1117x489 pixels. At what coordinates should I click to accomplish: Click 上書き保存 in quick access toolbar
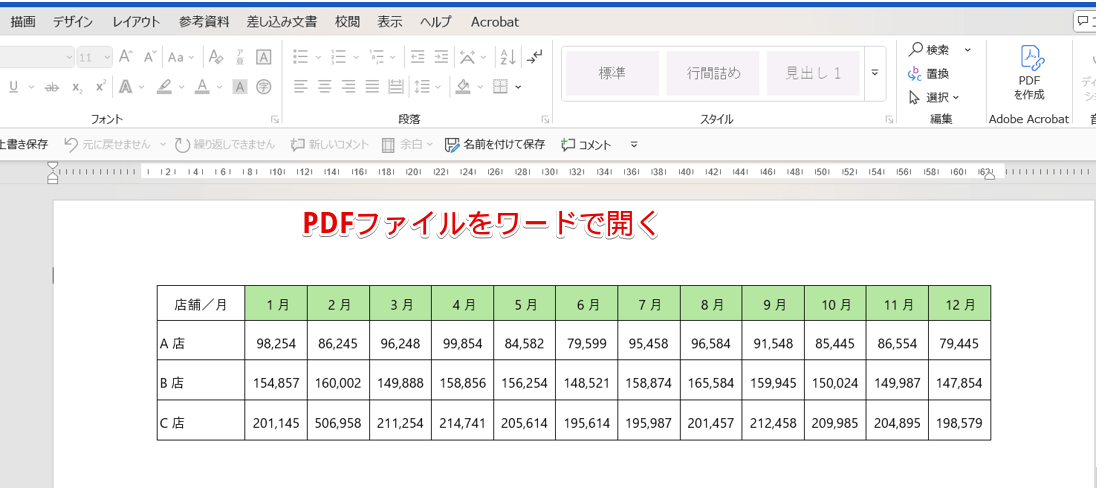pyautogui.click(x=24, y=145)
